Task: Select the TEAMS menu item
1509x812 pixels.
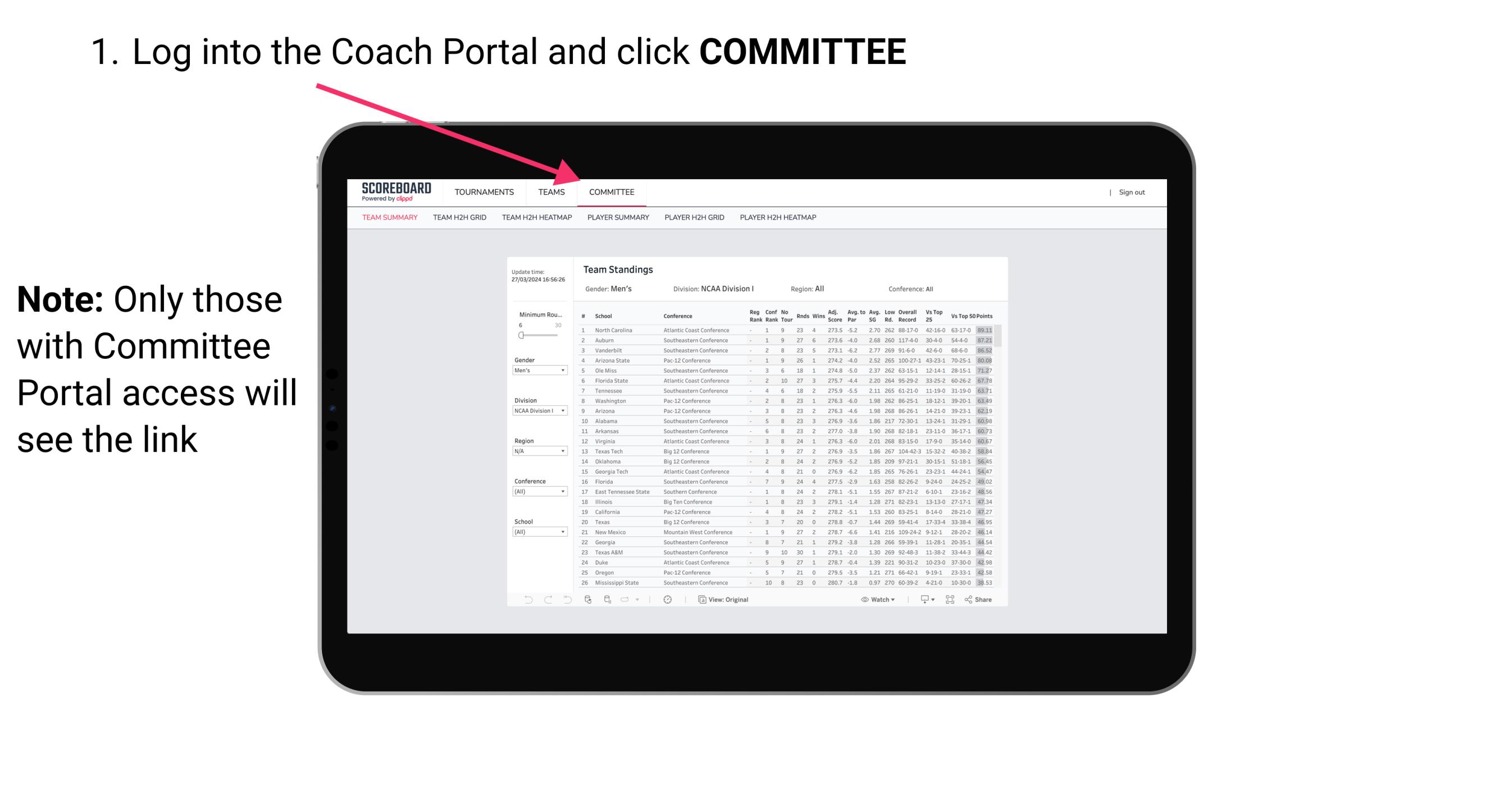Action: tap(553, 192)
